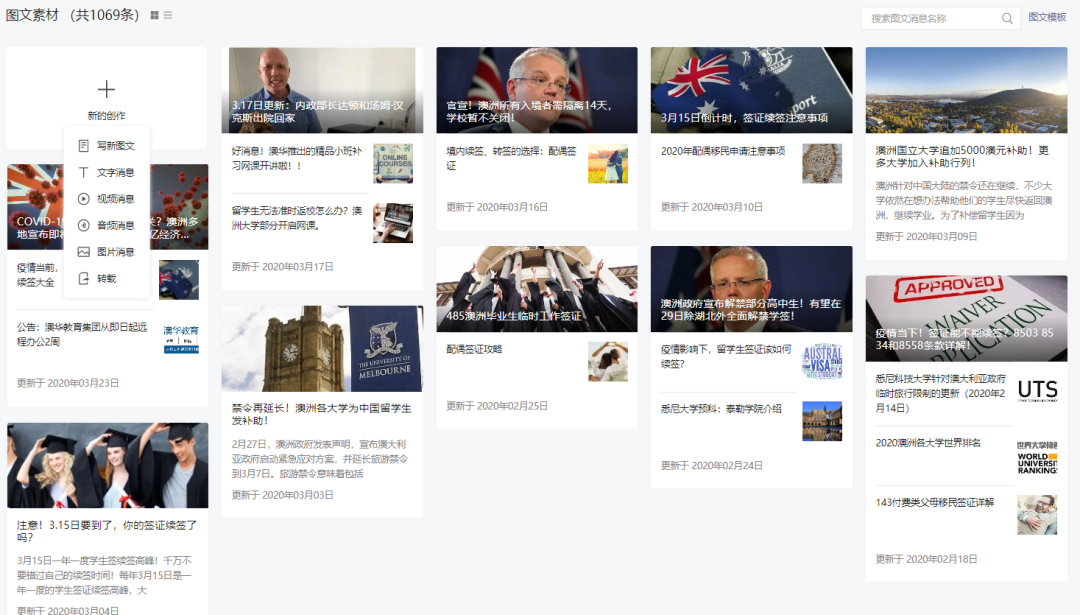
Task: Open the 3月15日倒计时 签证续签 cover
Action: (751, 90)
